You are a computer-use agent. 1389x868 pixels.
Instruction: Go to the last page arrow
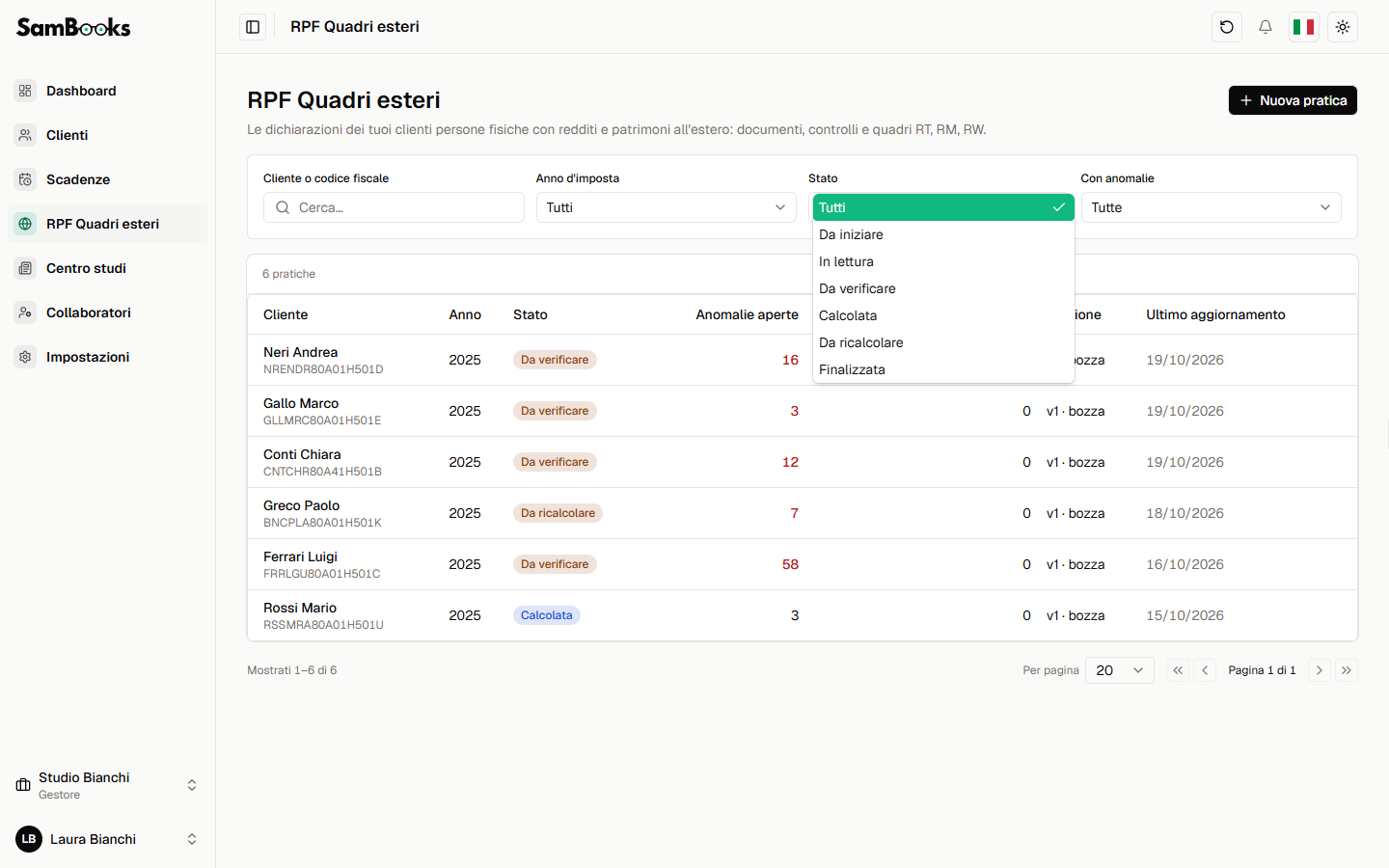tap(1347, 670)
